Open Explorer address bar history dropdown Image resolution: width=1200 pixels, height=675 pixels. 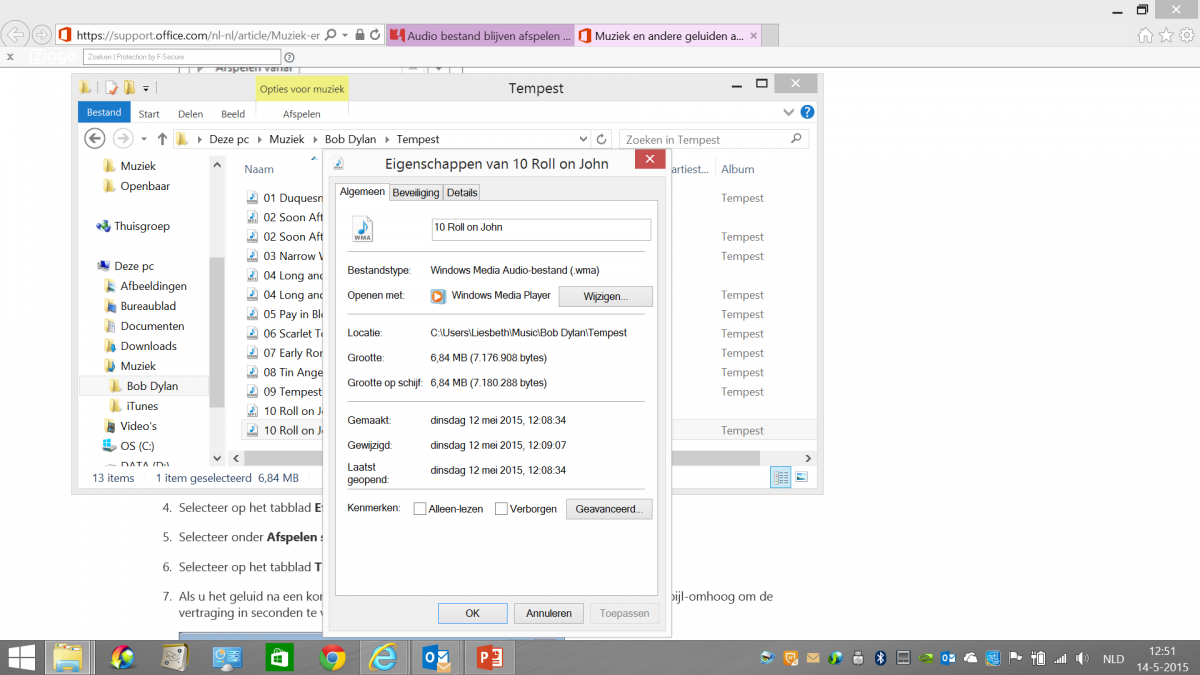point(584,139)
